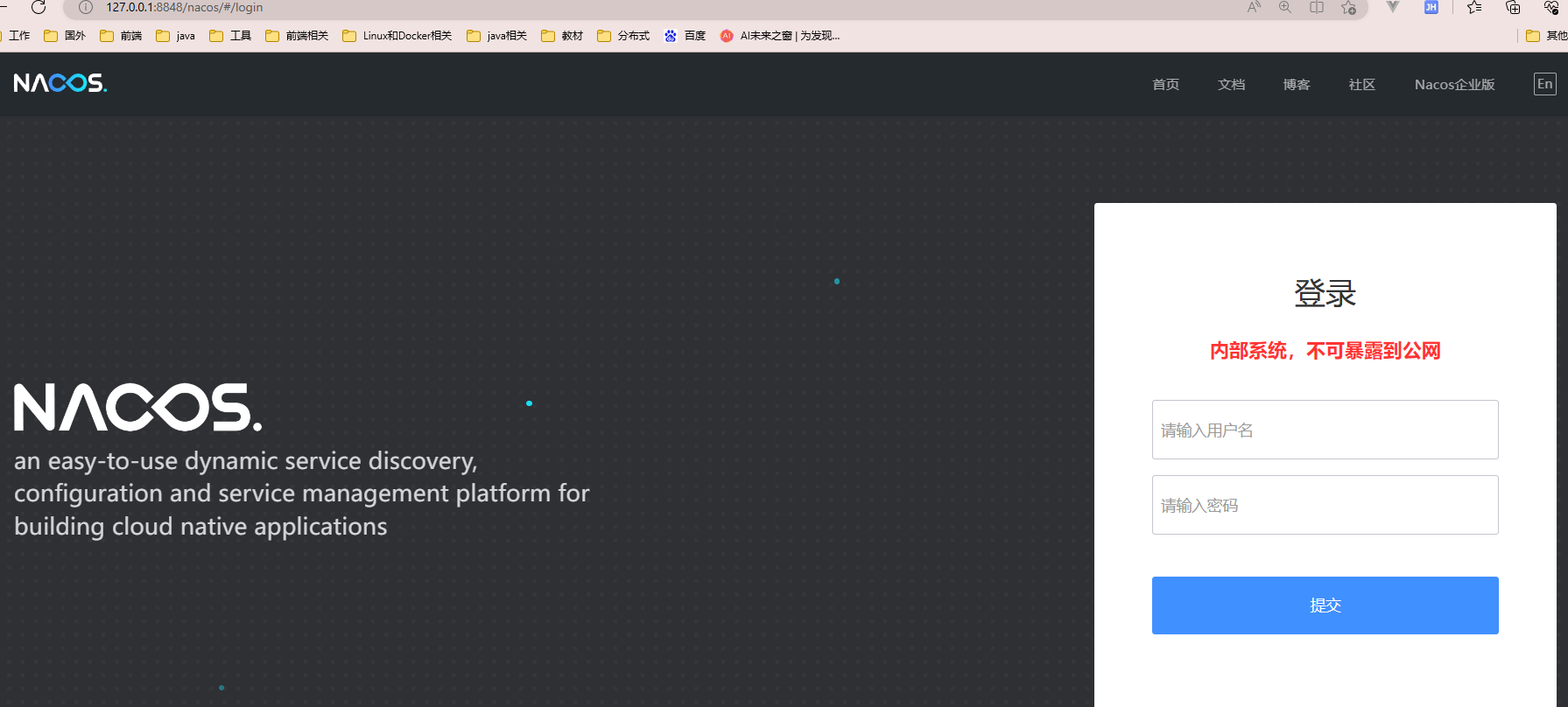The image size is (1568, 707).
Task: Open the 教材 bookmark folder
Action: (562, 36)
